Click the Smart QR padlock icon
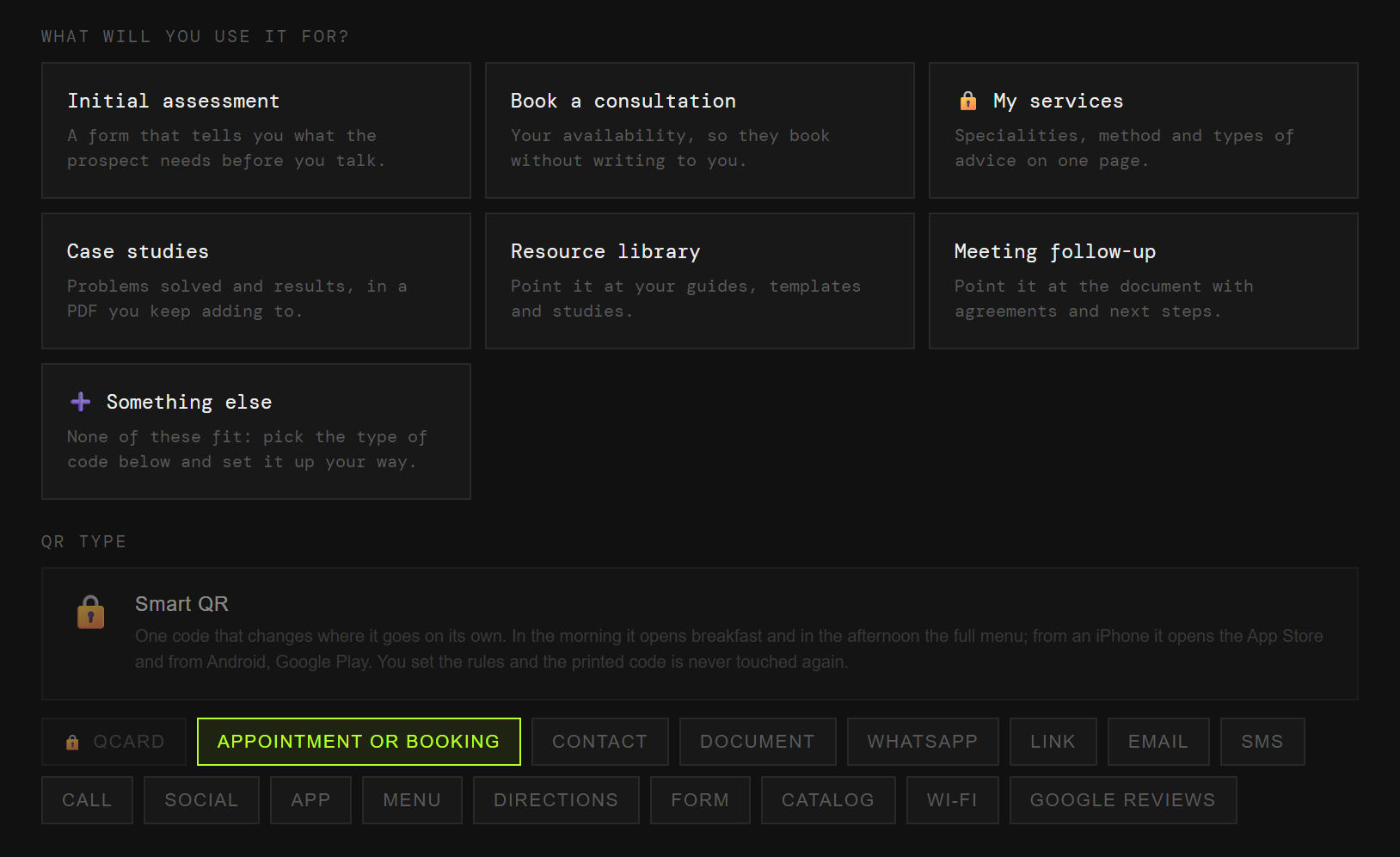 tap(90, 612)
